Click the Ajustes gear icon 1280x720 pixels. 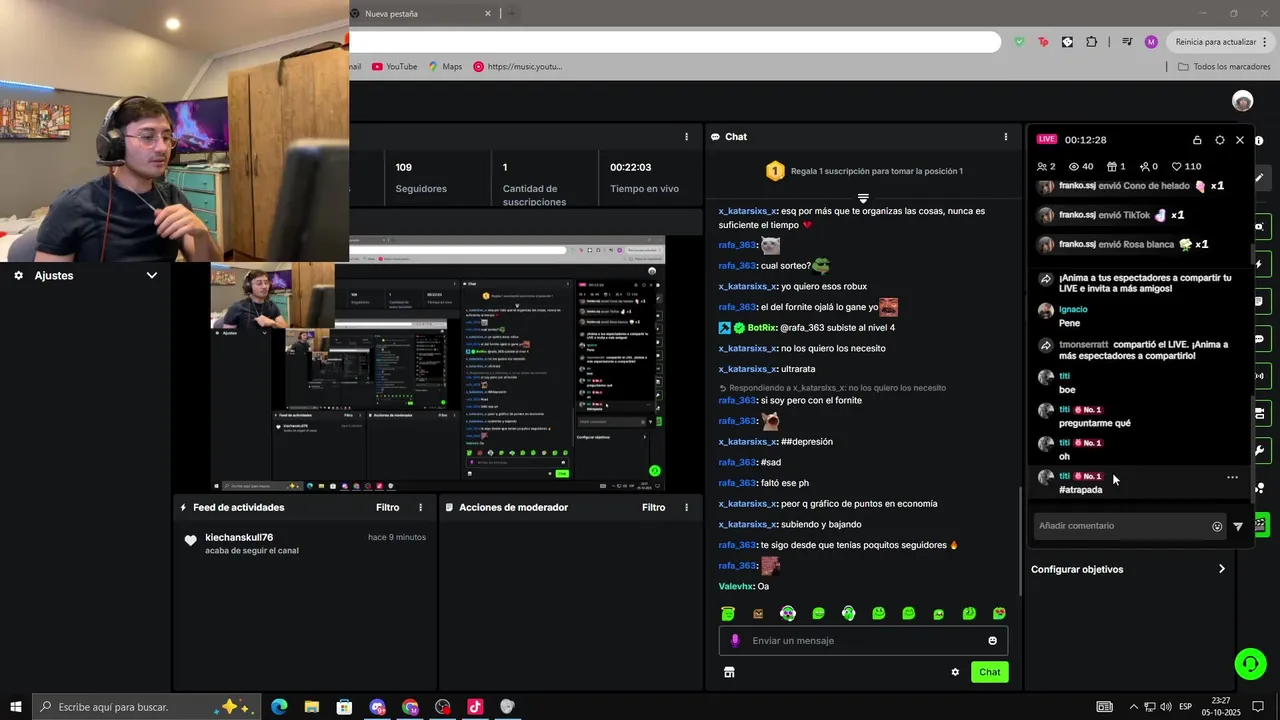18,275
